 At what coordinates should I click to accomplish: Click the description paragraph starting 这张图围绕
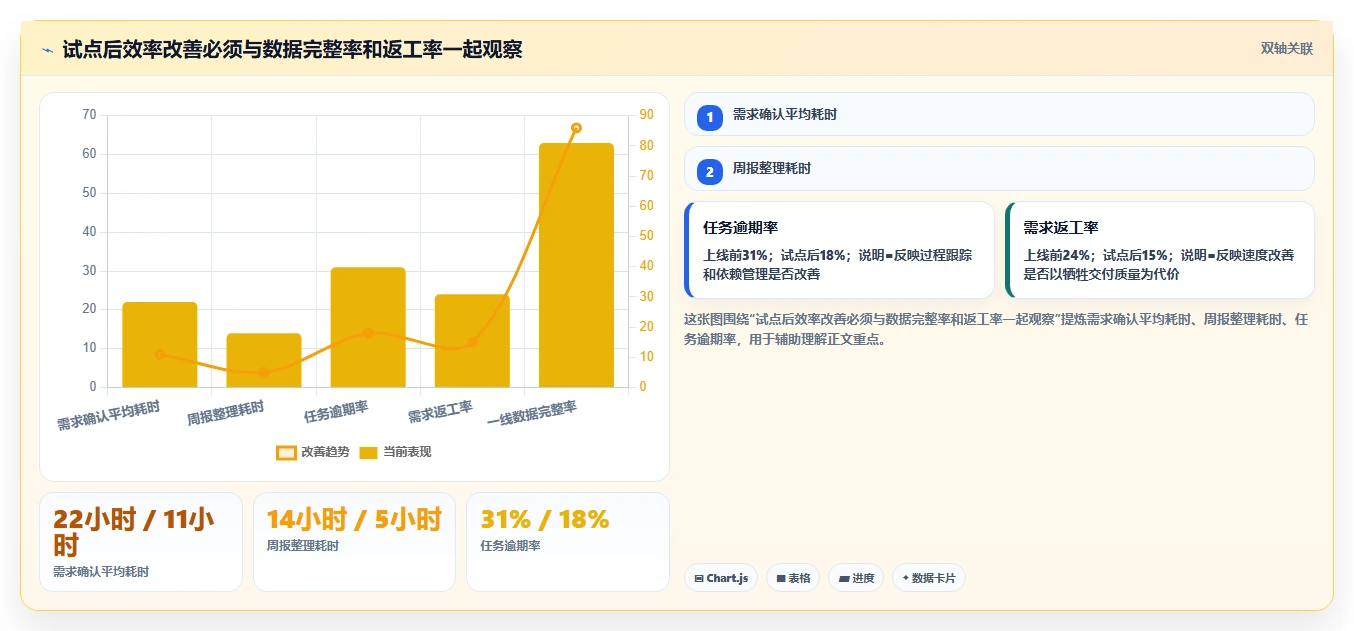point(996,329)
